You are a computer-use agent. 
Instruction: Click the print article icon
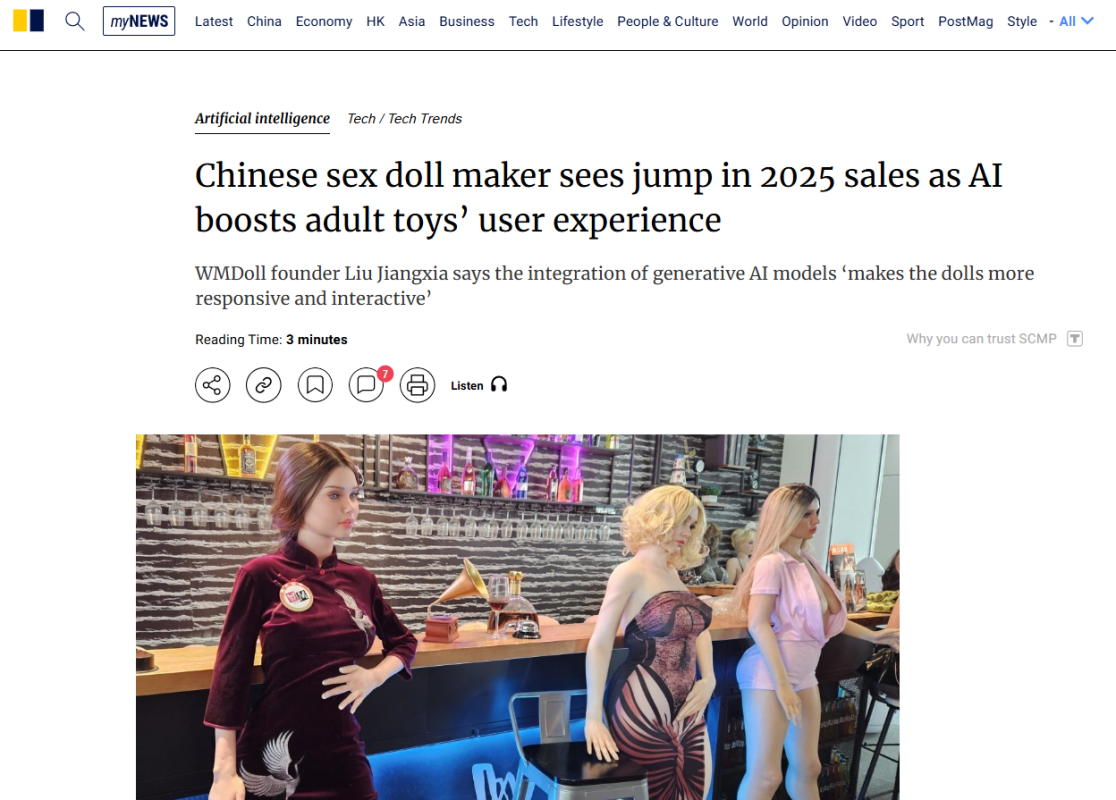[417, 385]
